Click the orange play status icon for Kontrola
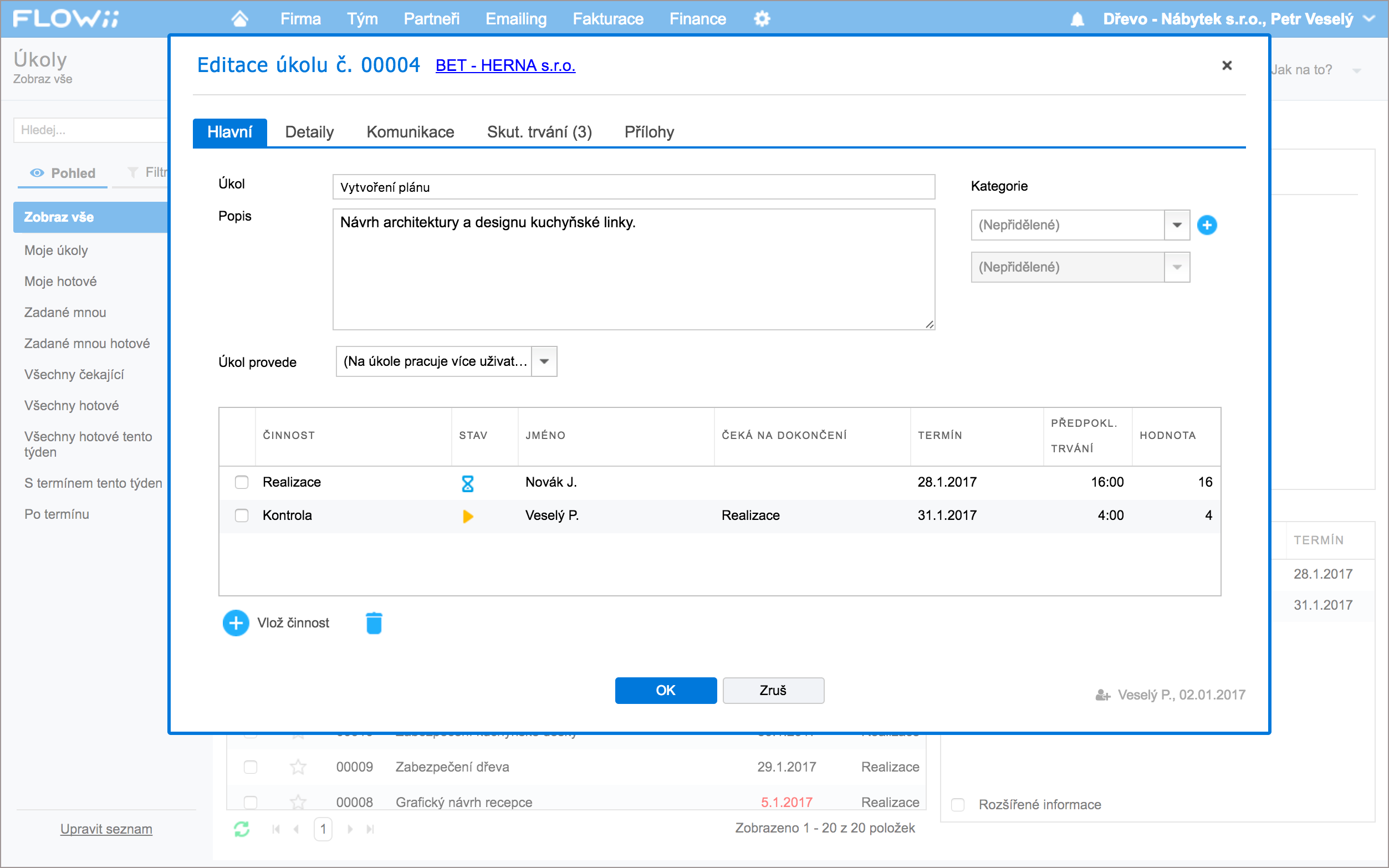This screenshot has width=1389, height=868. point(468,516)
